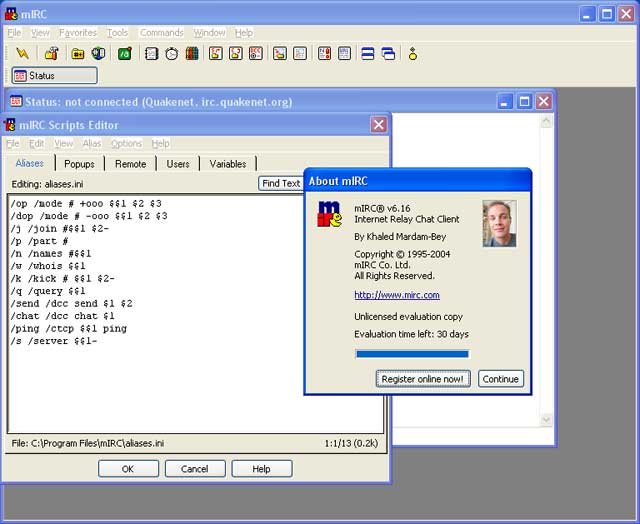Click the DCC Send file icon
The image size is (640, 524).
[216, 53]
